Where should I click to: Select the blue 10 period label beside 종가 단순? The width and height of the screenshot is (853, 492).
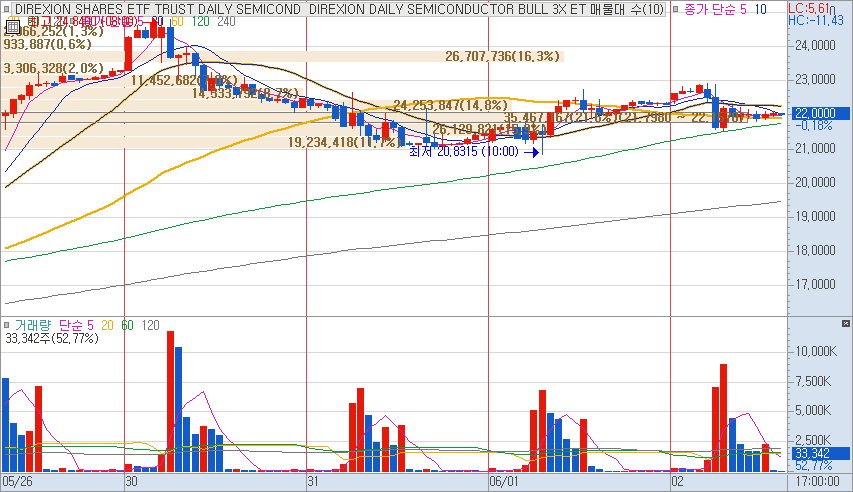pos(760,9)
